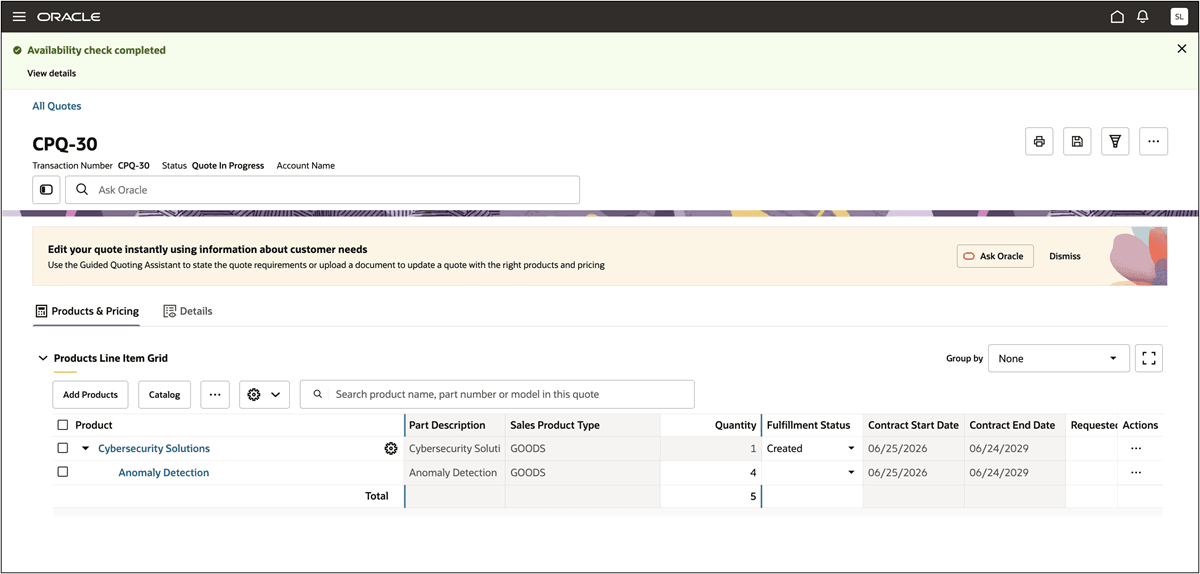
Task: Open SL user profile avatar
Action: 1178,17
